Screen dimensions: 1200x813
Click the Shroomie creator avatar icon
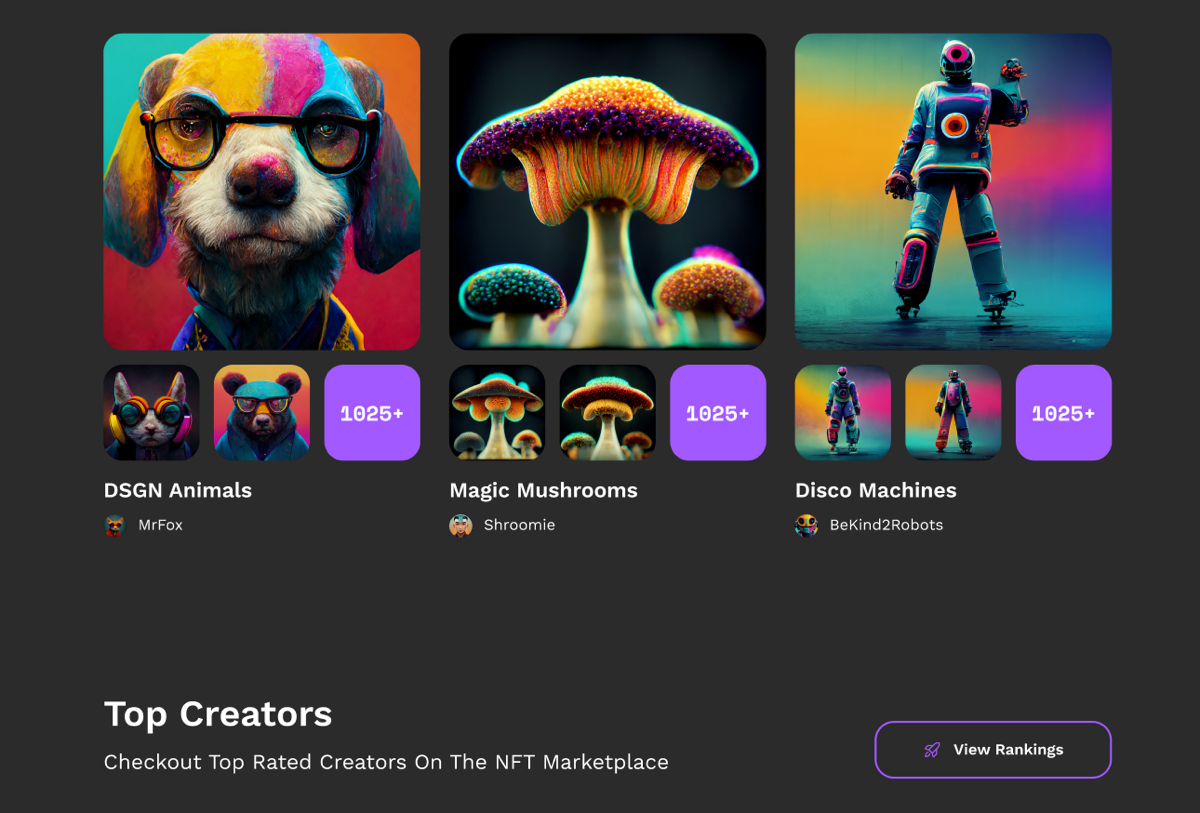(x=461, y=524)
